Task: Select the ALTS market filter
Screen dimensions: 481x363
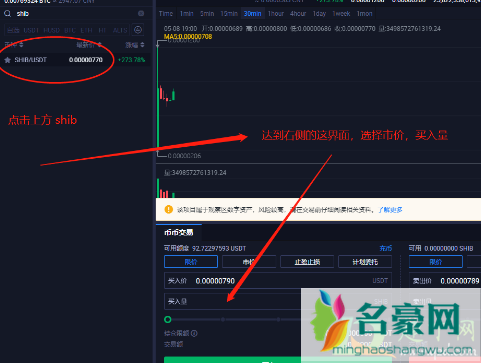Action: coord(120,30)
